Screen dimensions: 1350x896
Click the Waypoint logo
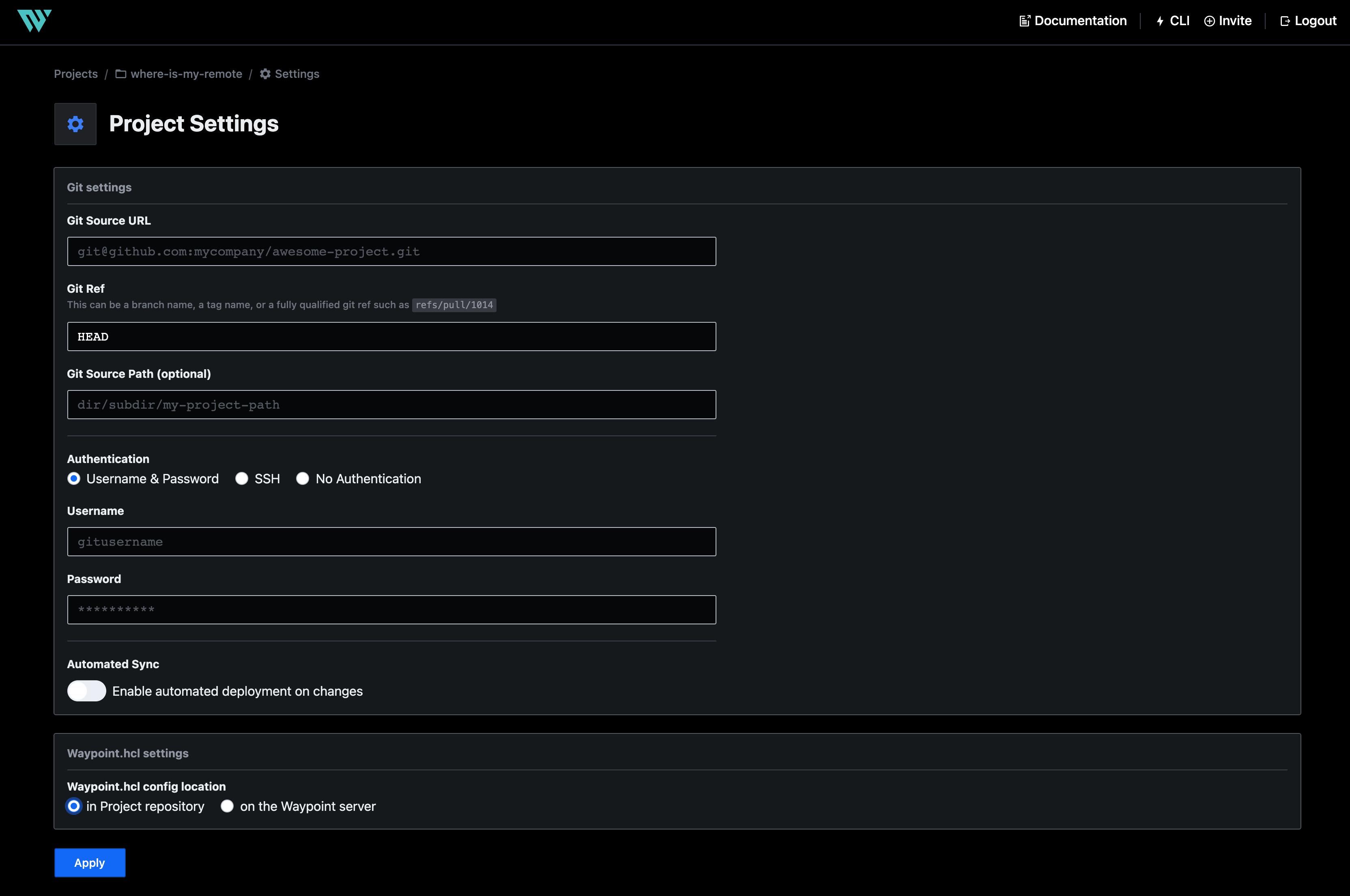point(34,21)
